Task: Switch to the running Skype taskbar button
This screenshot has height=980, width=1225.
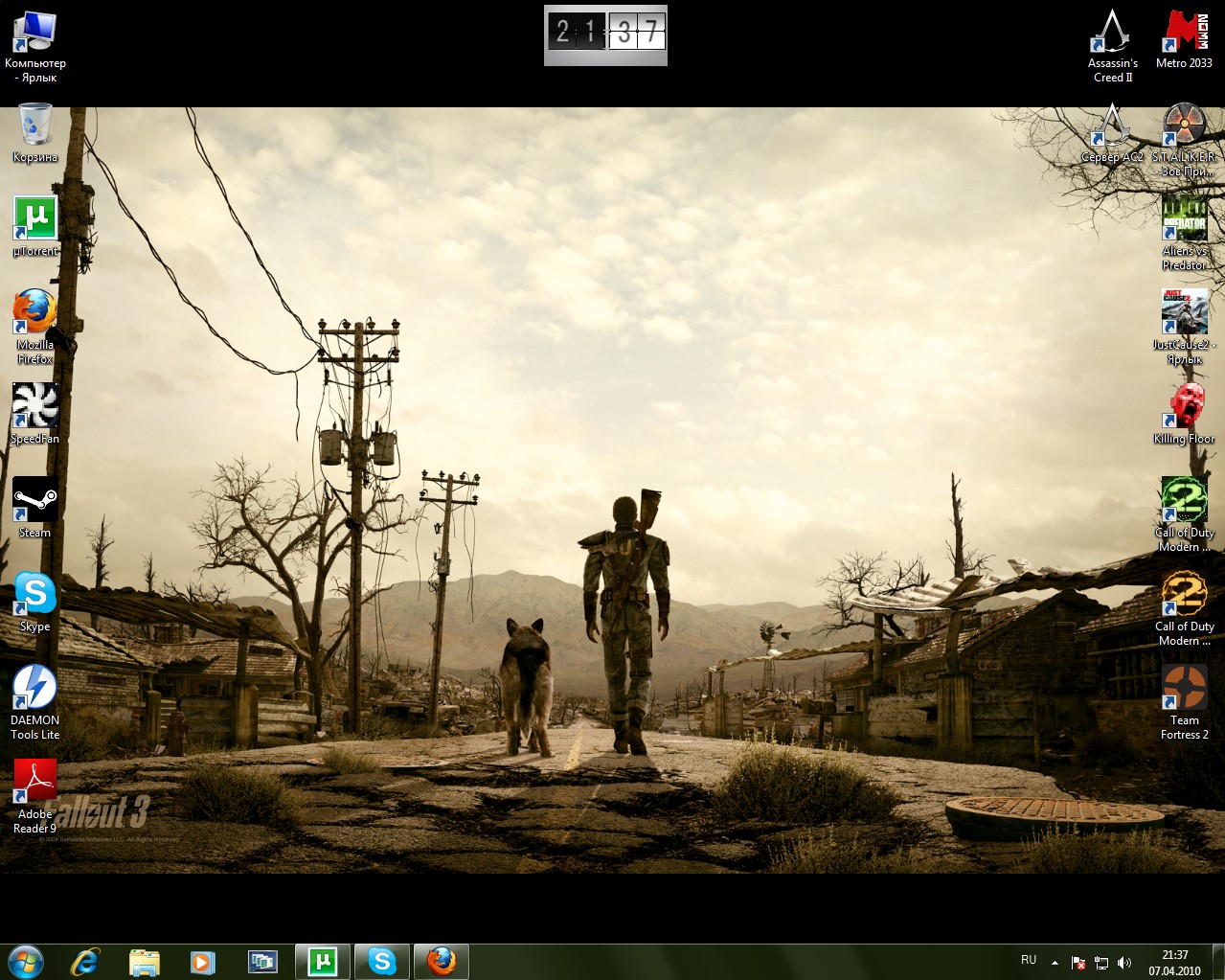Action: pyautogui.click(x=382, y=961)
